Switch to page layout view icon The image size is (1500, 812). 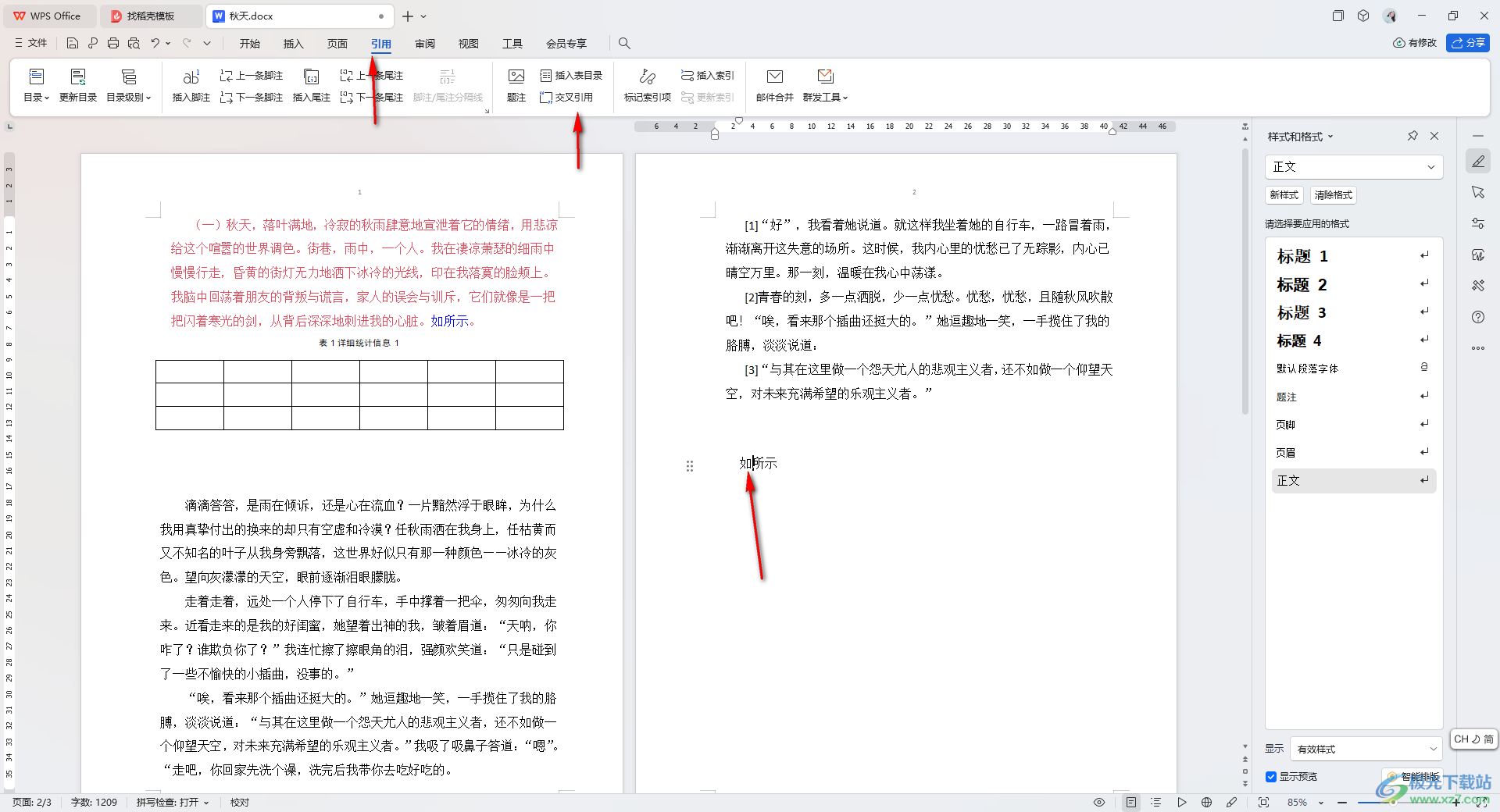coord(1131,803)
